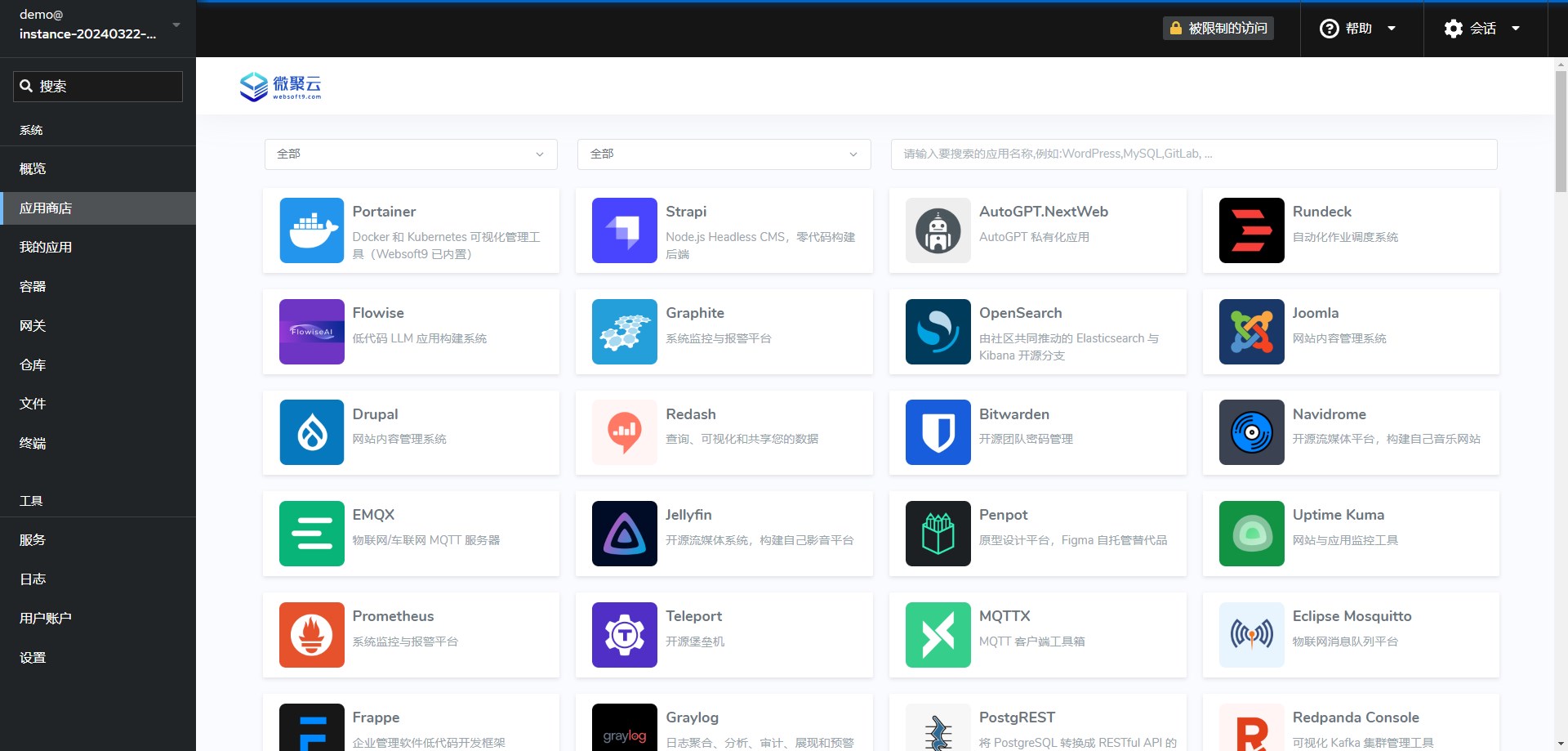The width and height of the screenshot is (1568, 751).
Task: Click the Websoft9 微聚云 logo
Action: (x=280, y=87)
